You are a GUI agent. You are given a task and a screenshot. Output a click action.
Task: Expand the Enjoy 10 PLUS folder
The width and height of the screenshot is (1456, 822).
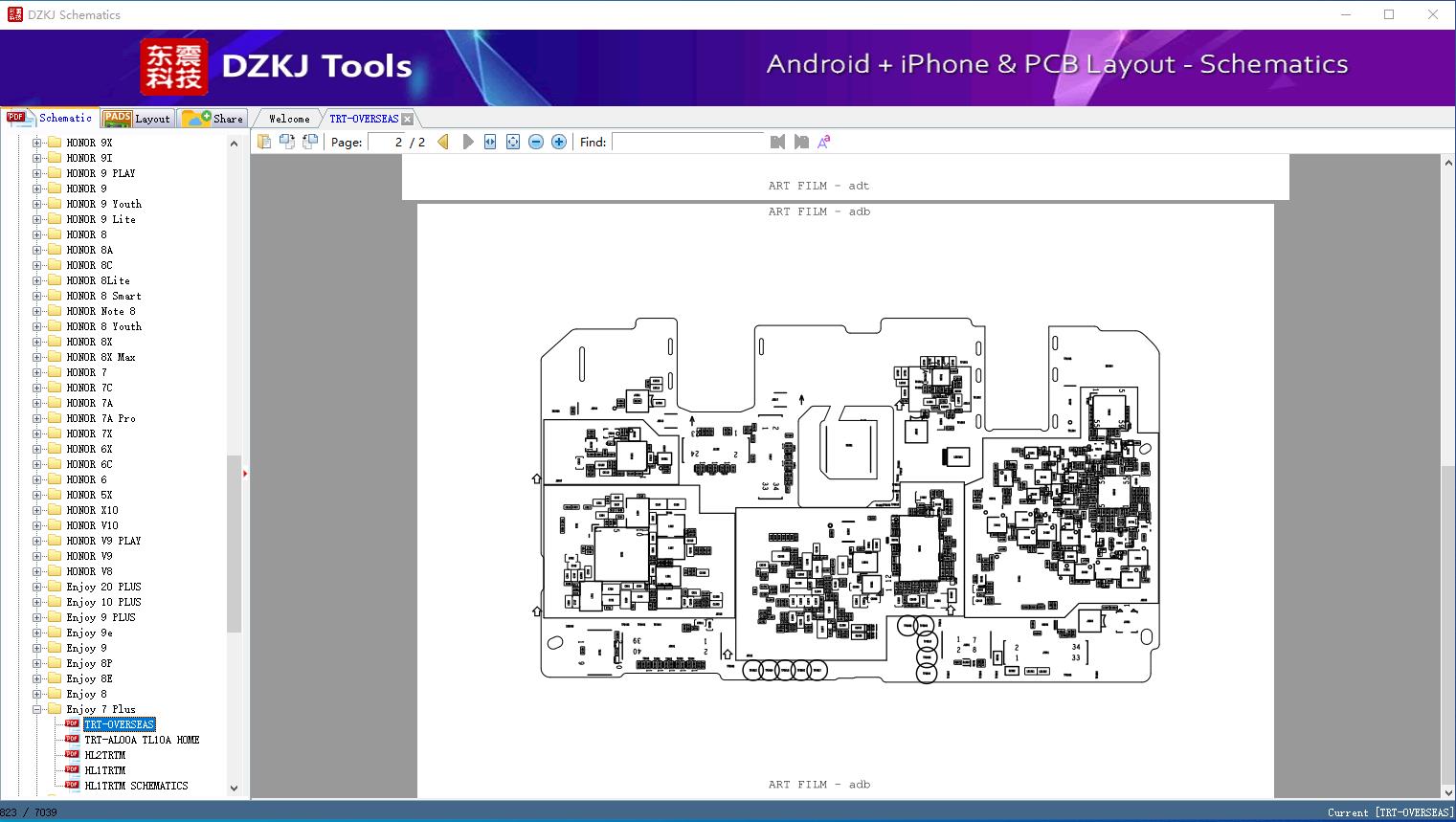click(37, 602)
